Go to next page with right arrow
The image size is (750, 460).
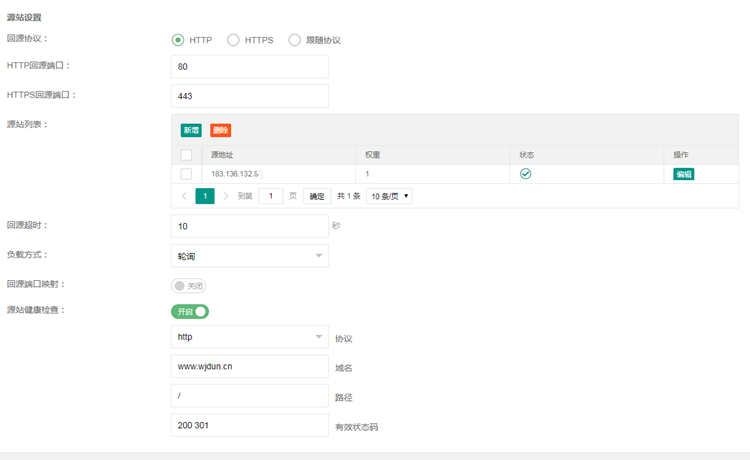coord(226,197)
